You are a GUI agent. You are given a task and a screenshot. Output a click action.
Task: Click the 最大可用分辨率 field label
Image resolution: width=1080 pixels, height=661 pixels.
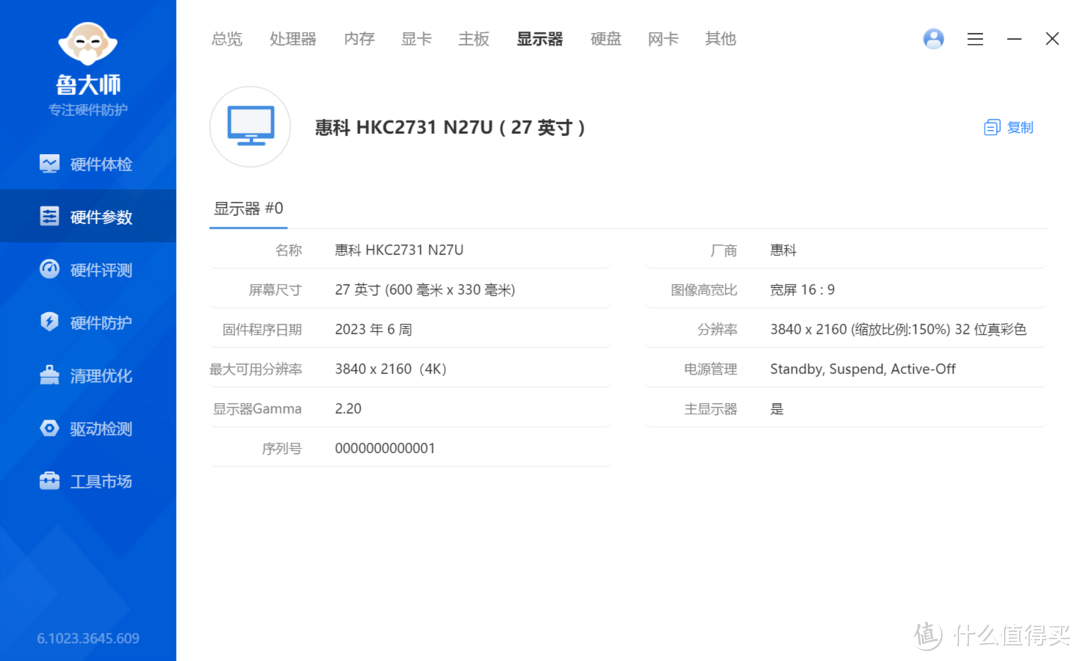[256, 369]
